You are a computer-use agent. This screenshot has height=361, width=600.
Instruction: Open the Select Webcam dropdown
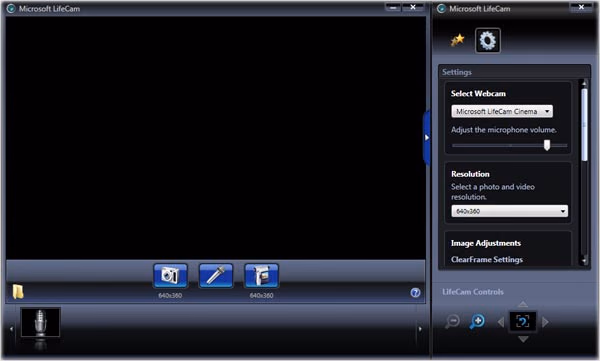[502, 111]
